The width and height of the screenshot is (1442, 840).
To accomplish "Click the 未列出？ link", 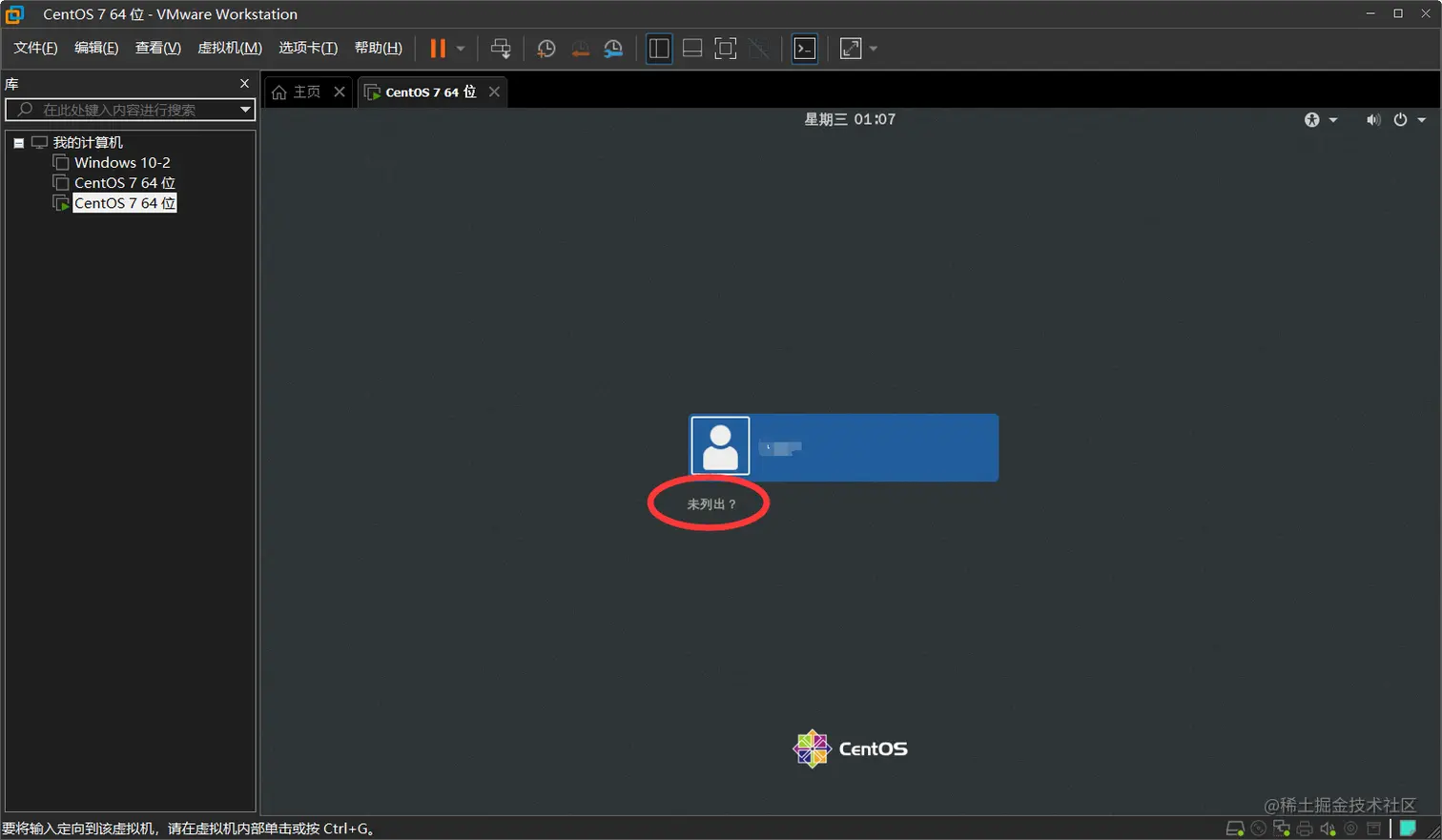I will point(711,504).
